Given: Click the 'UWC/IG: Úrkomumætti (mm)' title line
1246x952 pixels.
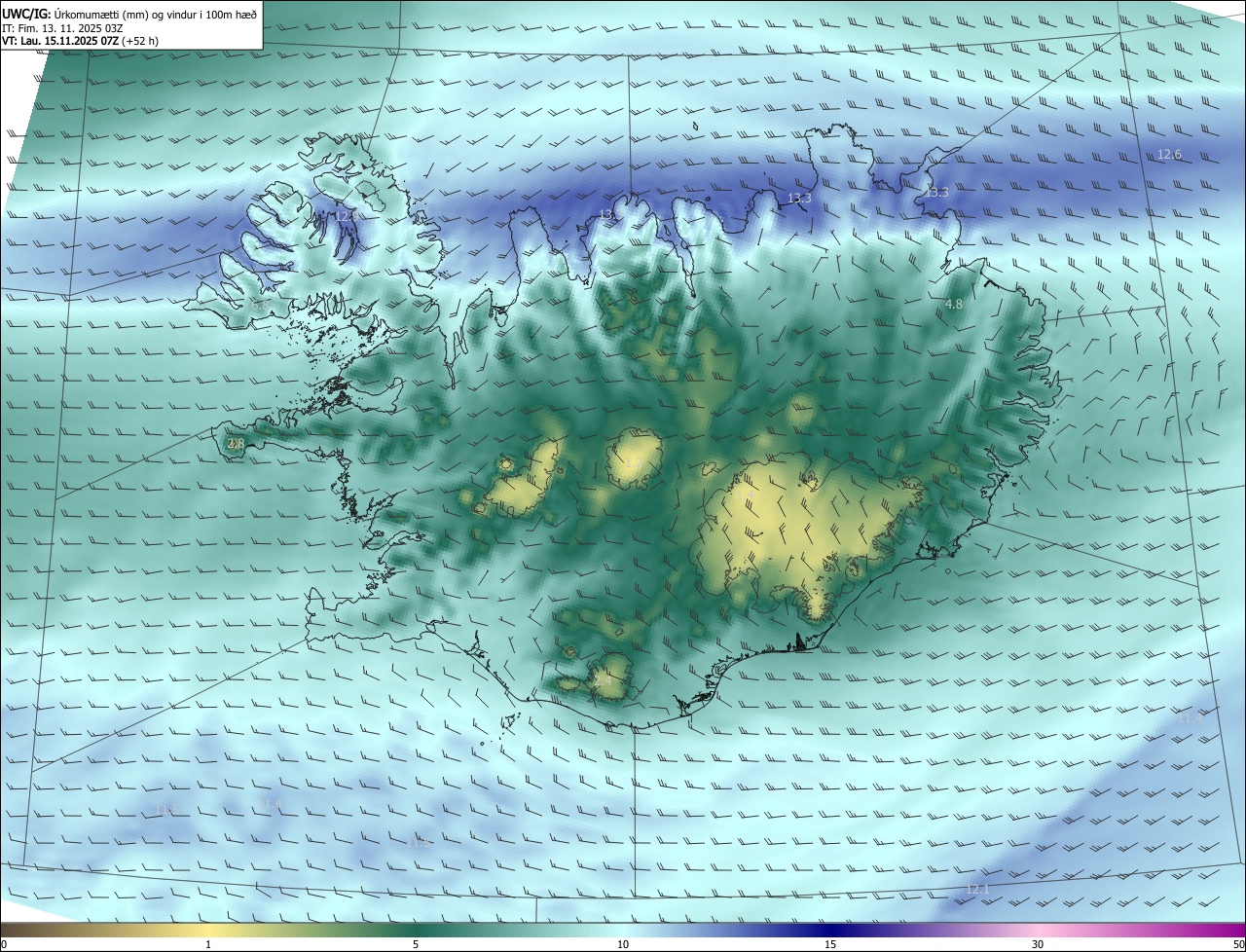Looking at the screenshot, I should pyautogui.click(x=129, y=14).
